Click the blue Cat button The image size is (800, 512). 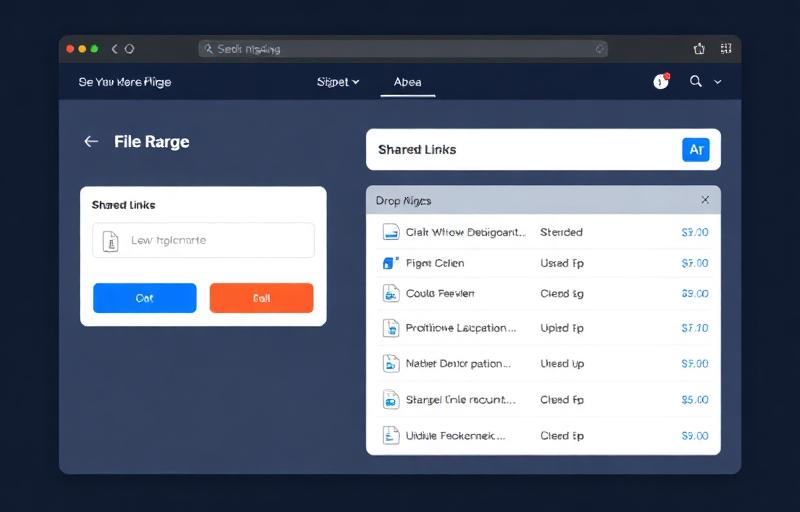coord(144,298)
